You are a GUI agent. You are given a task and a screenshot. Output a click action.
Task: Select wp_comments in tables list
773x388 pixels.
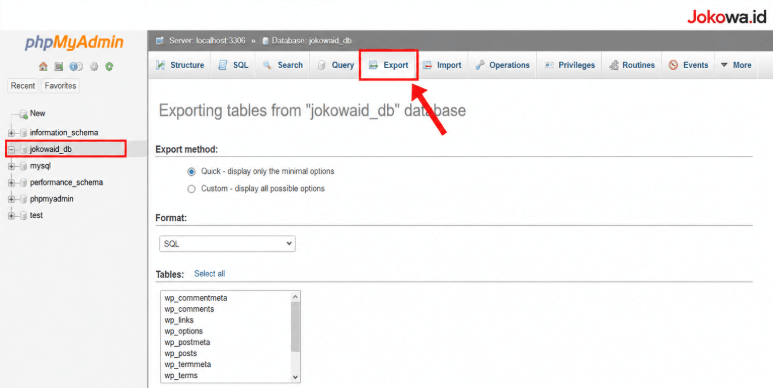coord(189,309)
